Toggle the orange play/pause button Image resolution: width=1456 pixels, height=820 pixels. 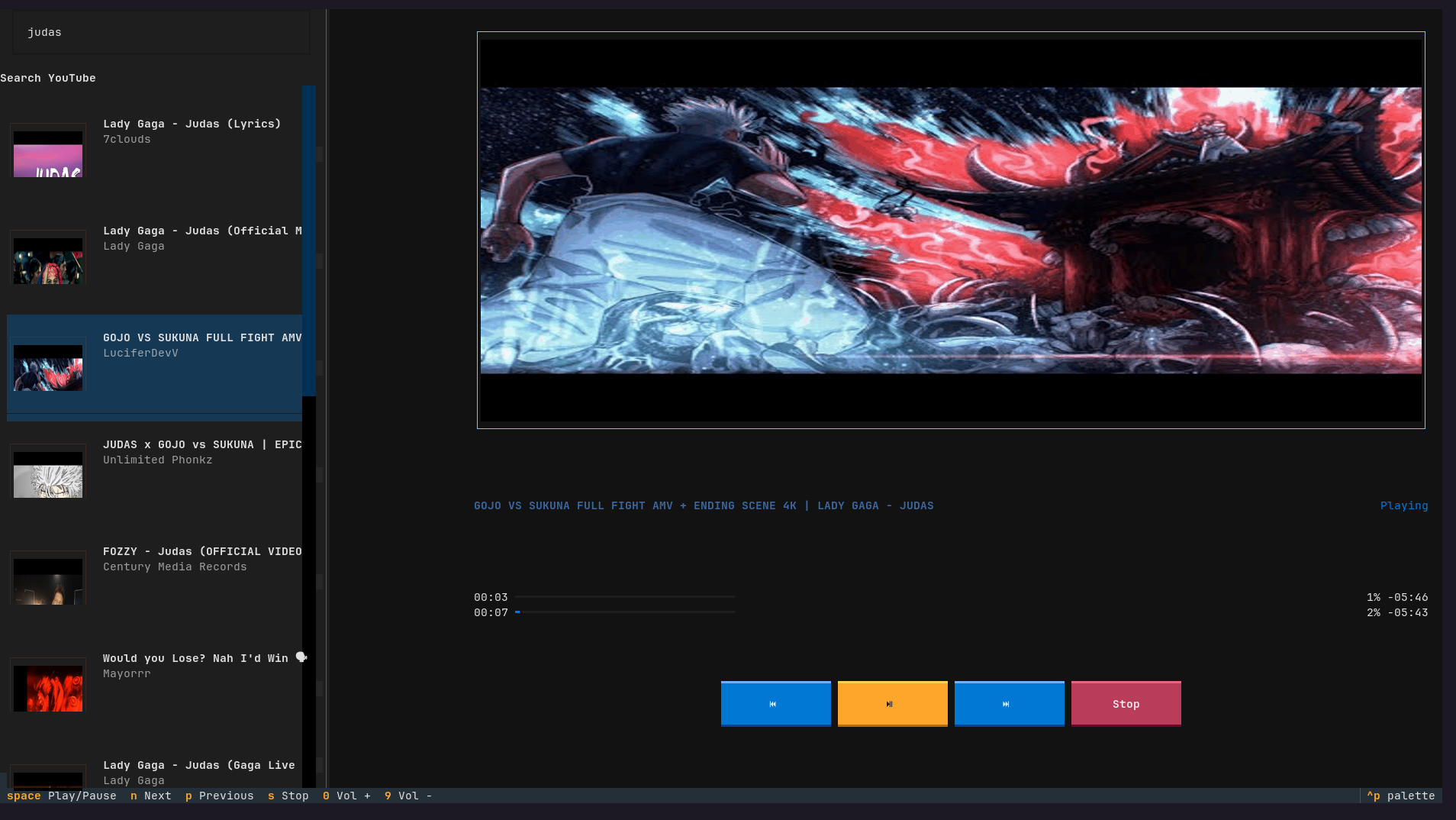tap(892, 703)
